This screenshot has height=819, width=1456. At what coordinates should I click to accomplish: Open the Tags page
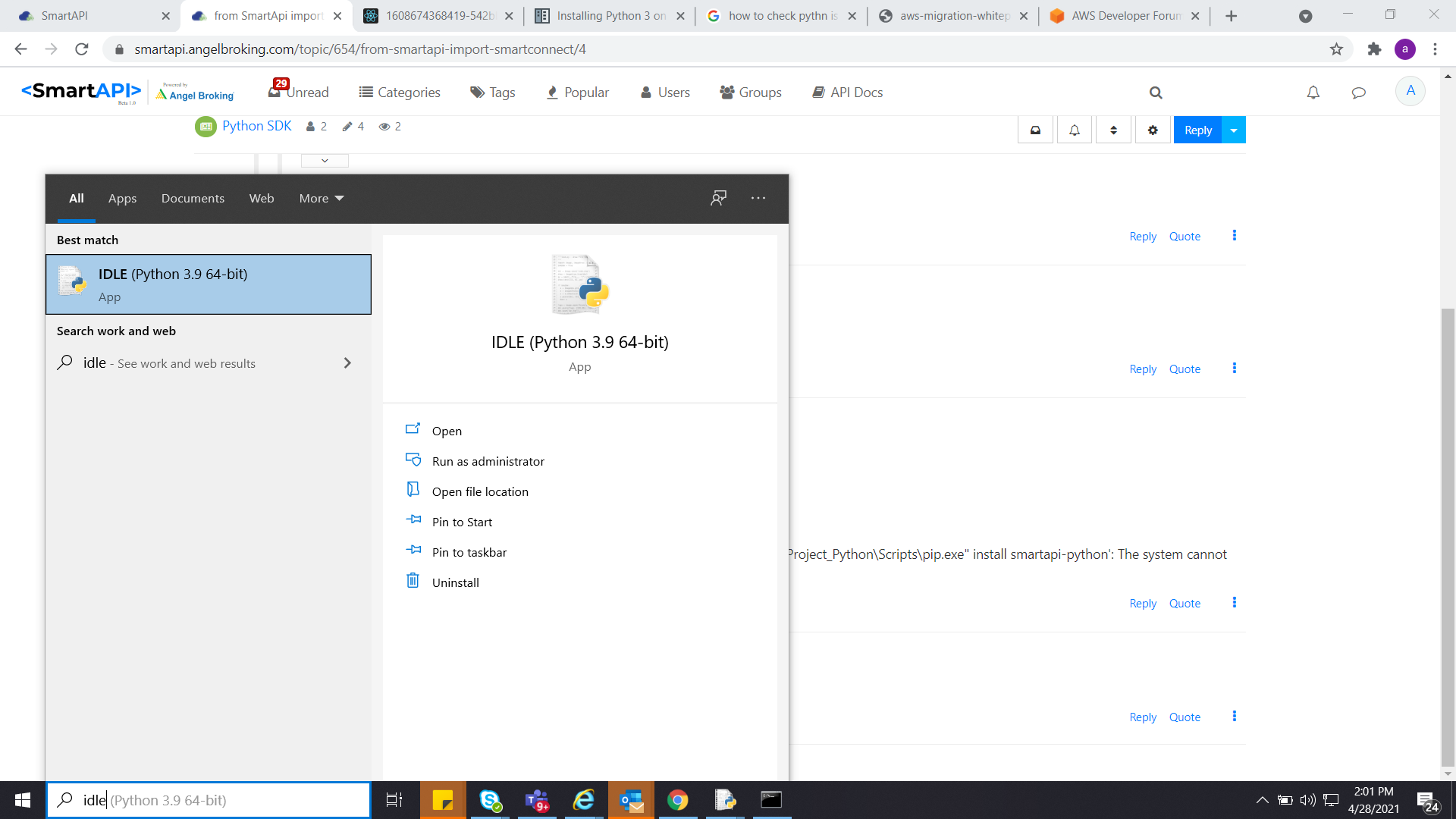pos(493,92)
